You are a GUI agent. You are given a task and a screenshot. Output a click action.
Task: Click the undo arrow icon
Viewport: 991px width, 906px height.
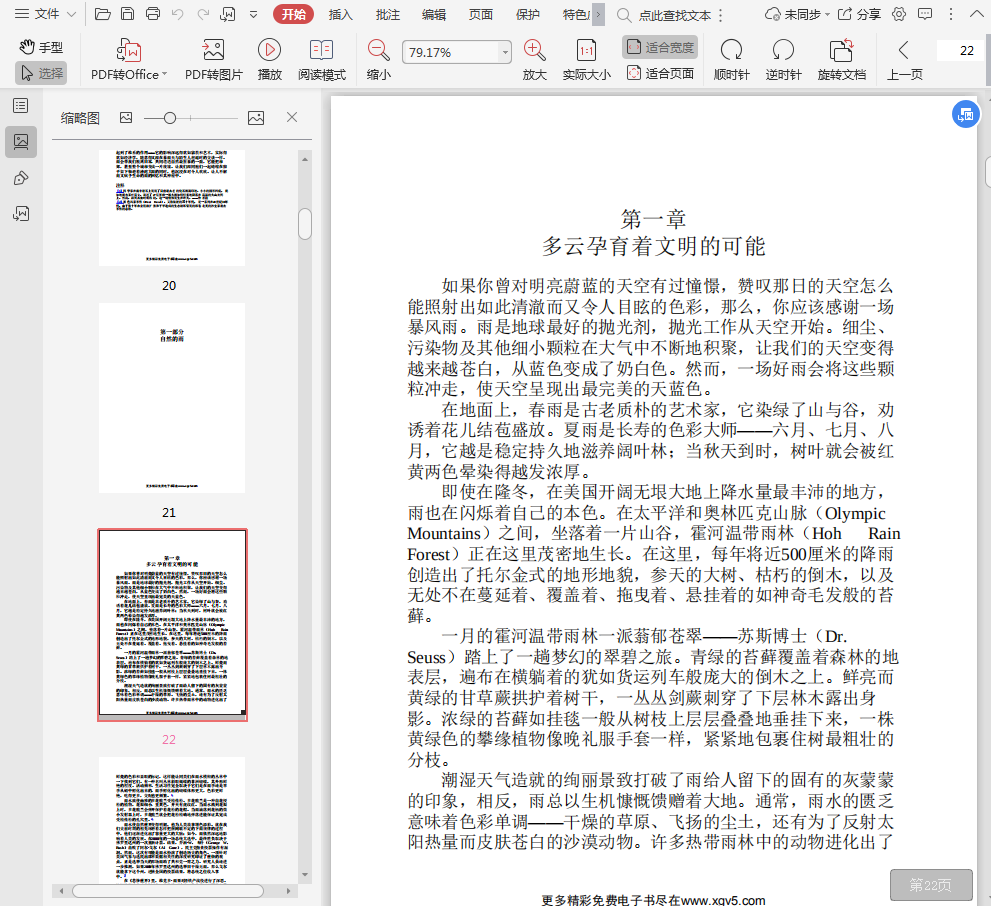[x=178, y=14]
